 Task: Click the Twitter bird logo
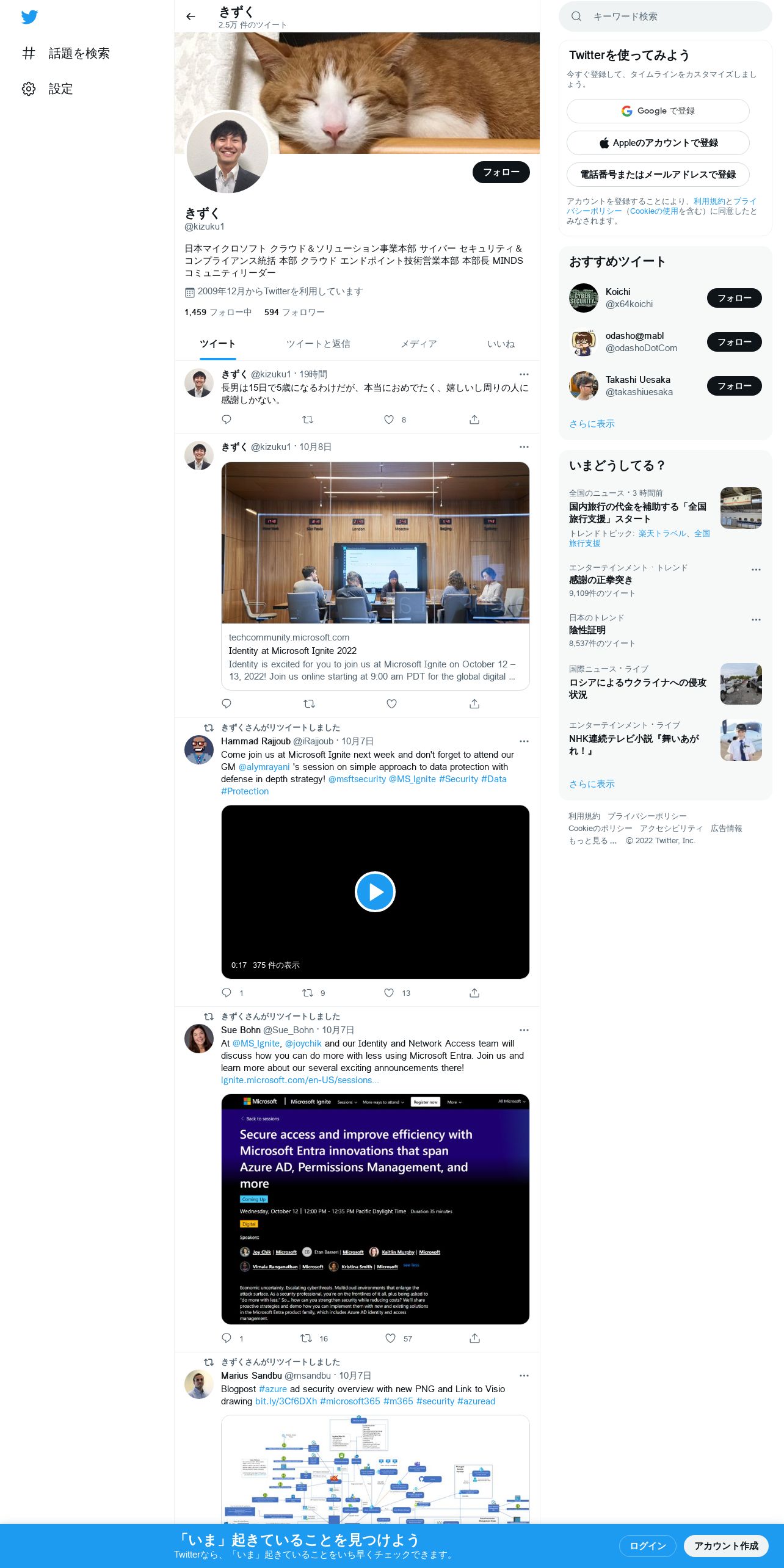point(29,17)
